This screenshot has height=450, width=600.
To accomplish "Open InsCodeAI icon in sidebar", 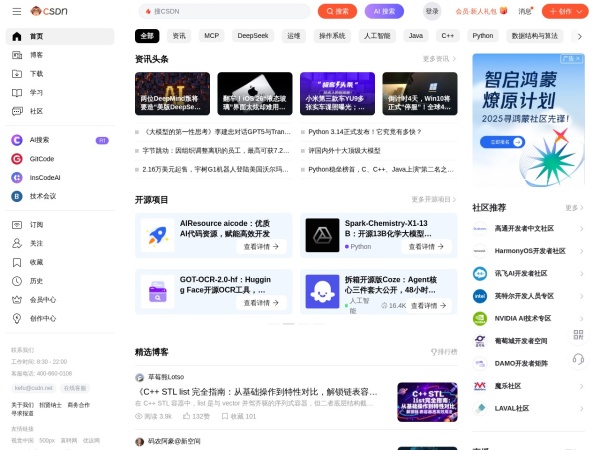I will [x=17, y=178].
